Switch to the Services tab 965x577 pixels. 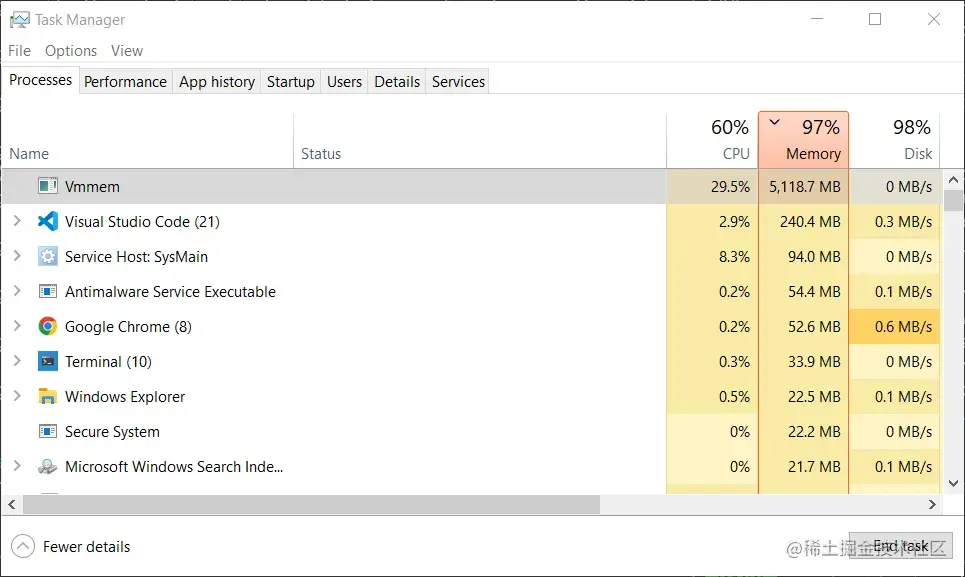[458, 82]
